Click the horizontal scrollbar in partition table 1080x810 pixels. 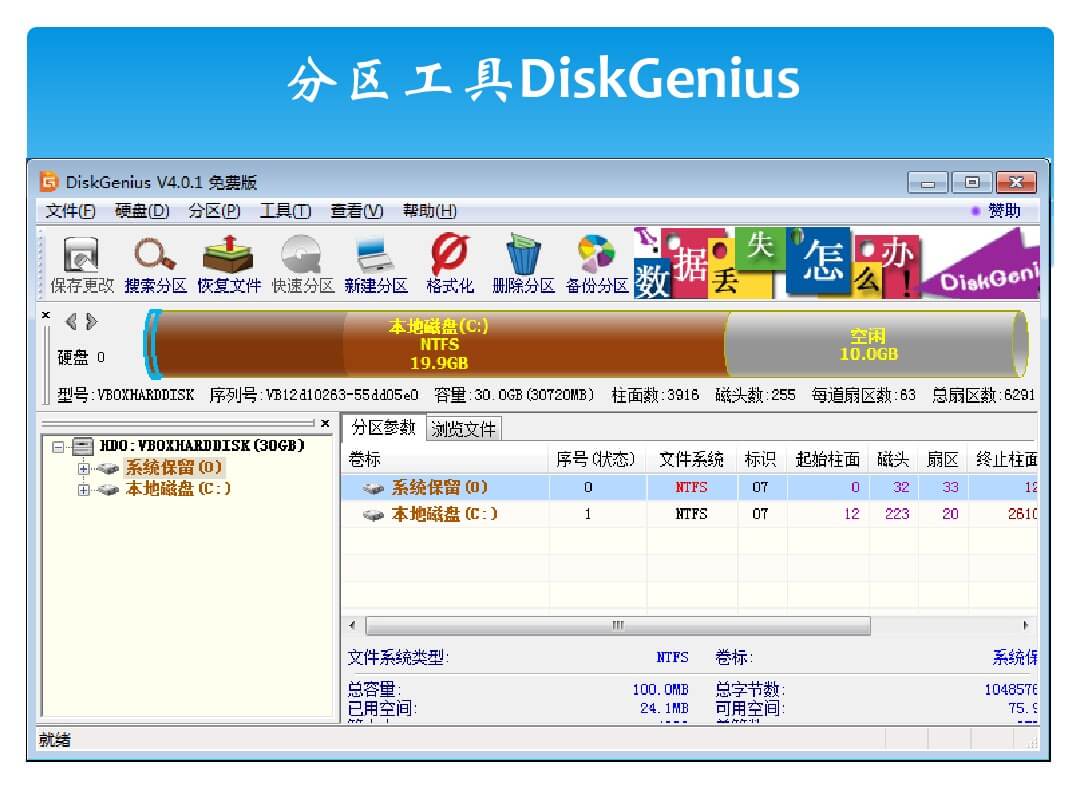pyautogui.click(x=617, y=626)
